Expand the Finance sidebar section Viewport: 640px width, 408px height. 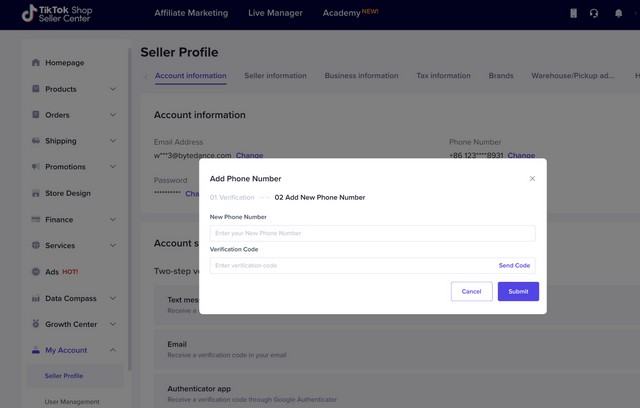point(113,219)
